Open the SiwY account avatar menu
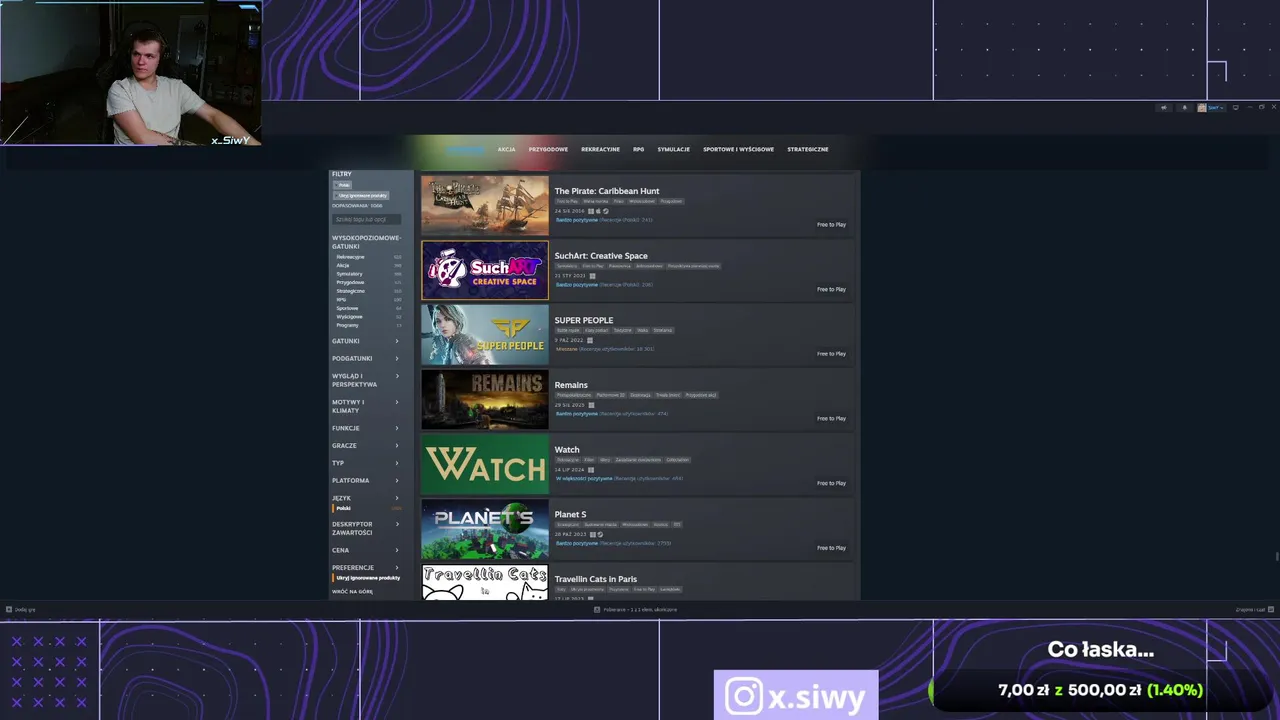 click(x=1211, y=108)
